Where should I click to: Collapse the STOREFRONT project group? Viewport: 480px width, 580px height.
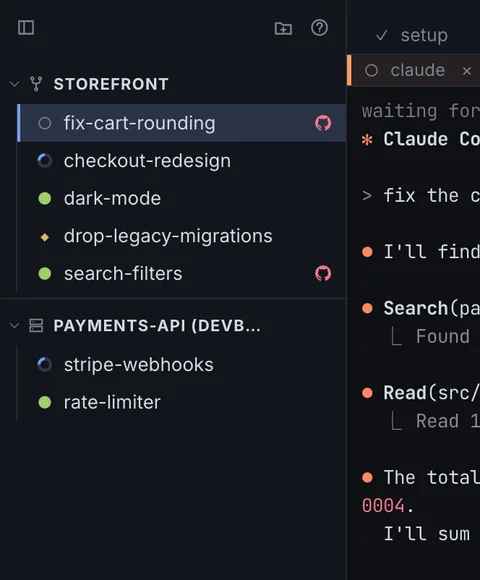click(14, 84)
